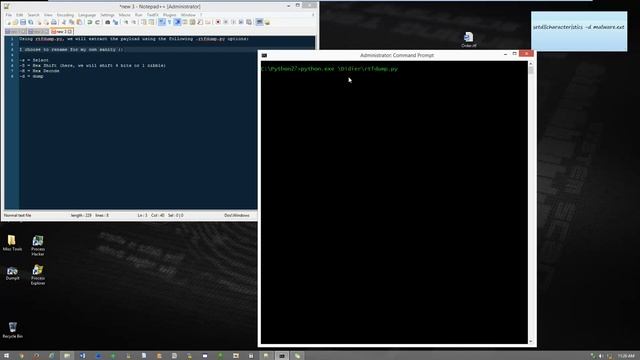Screen dimensions: 640x360
Task: Click the Command Prompt scrollbar up arrow
Action: 531,63
